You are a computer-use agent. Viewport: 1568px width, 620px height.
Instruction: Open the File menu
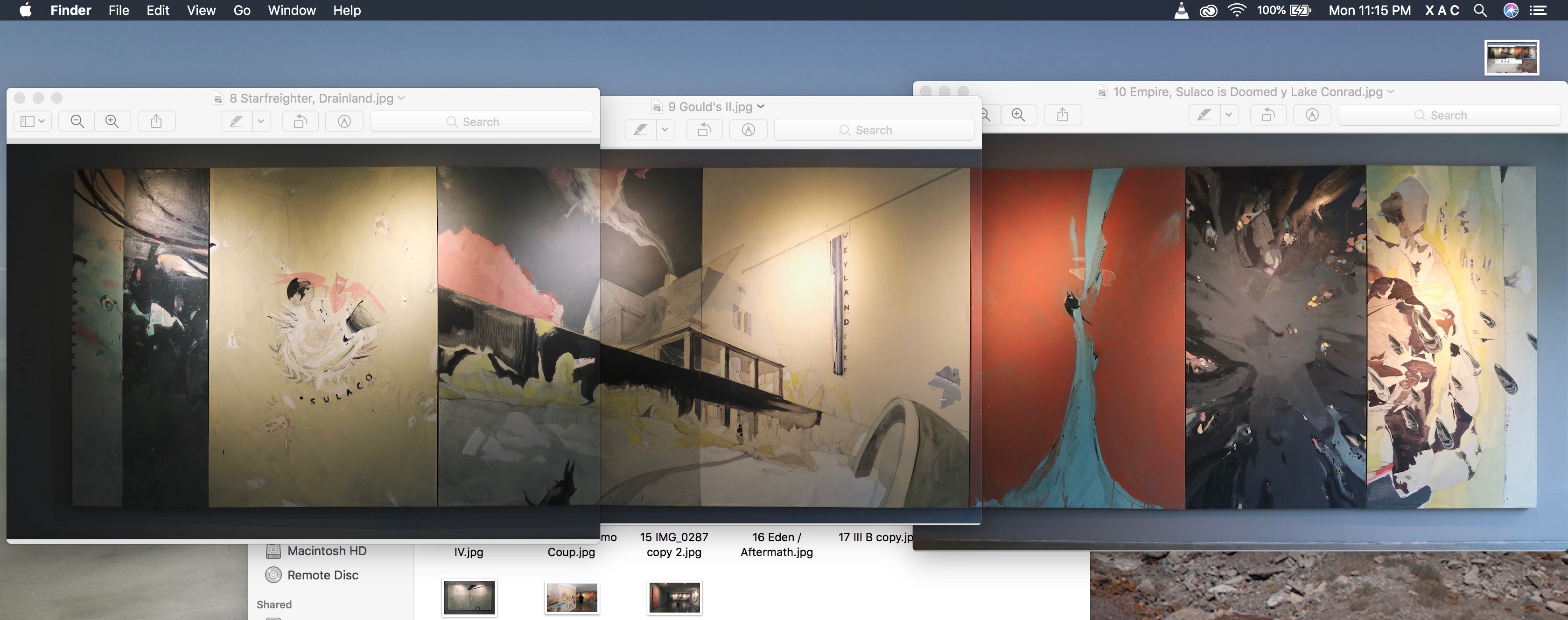pyautogui.click(x=119, y=10)
